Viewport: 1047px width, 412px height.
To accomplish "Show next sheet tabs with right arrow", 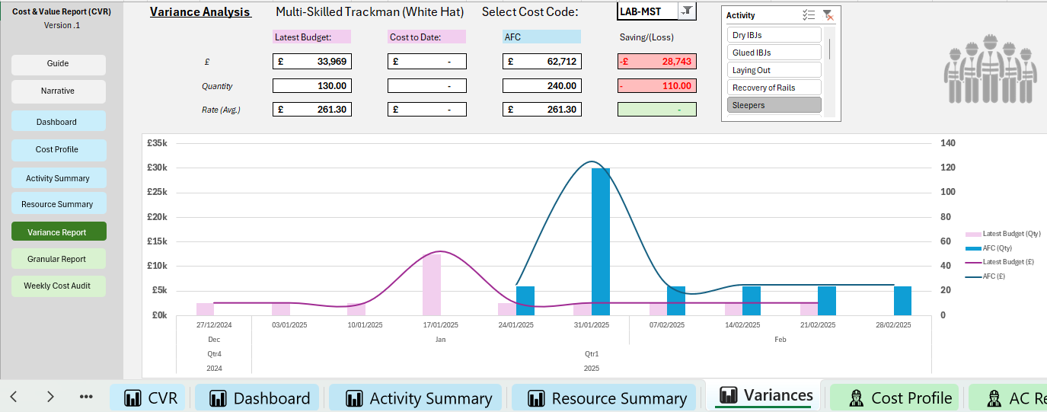I will [50, 397].
